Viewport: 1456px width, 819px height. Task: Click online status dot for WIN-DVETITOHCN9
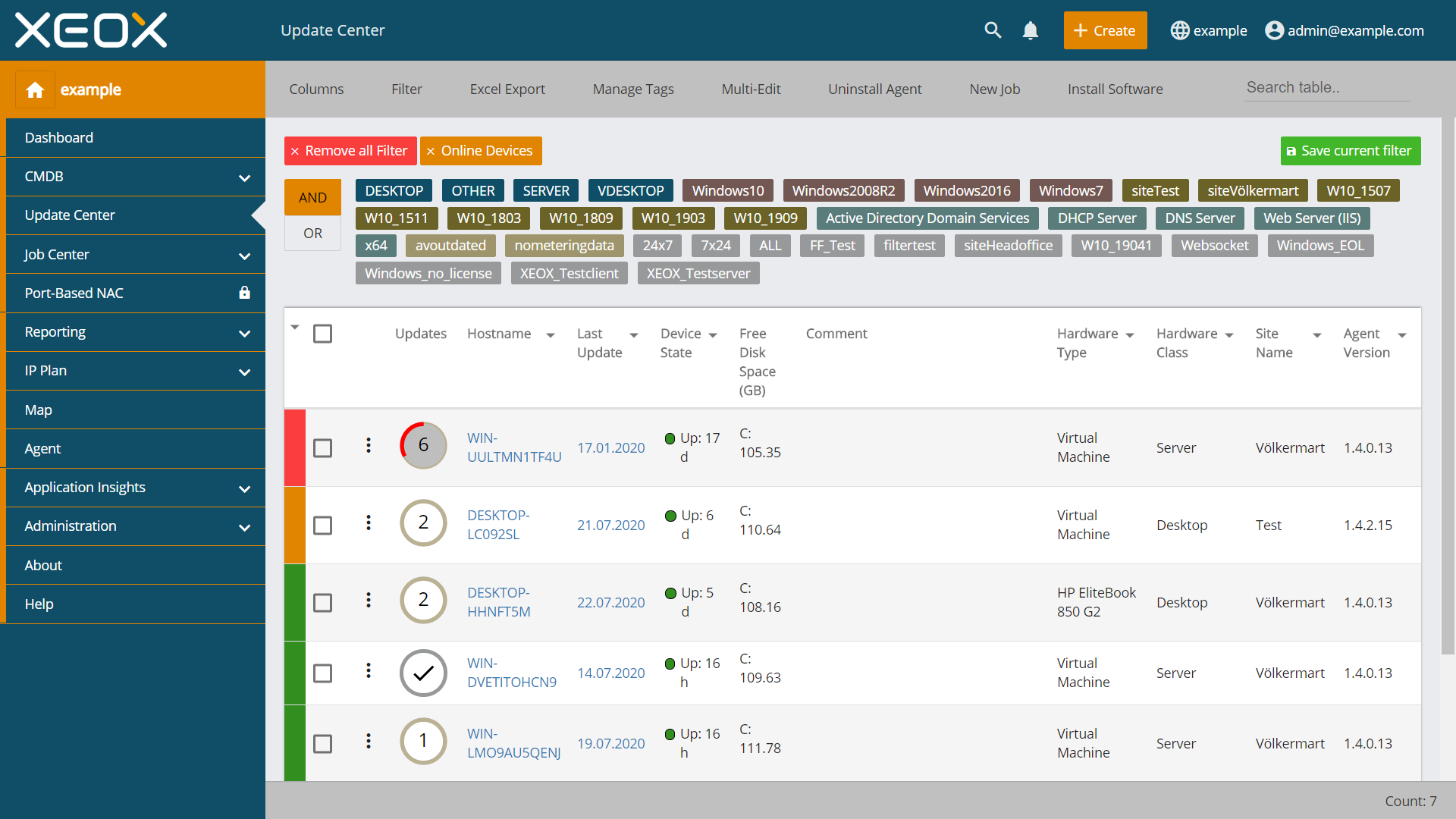(x=670, y=664)
